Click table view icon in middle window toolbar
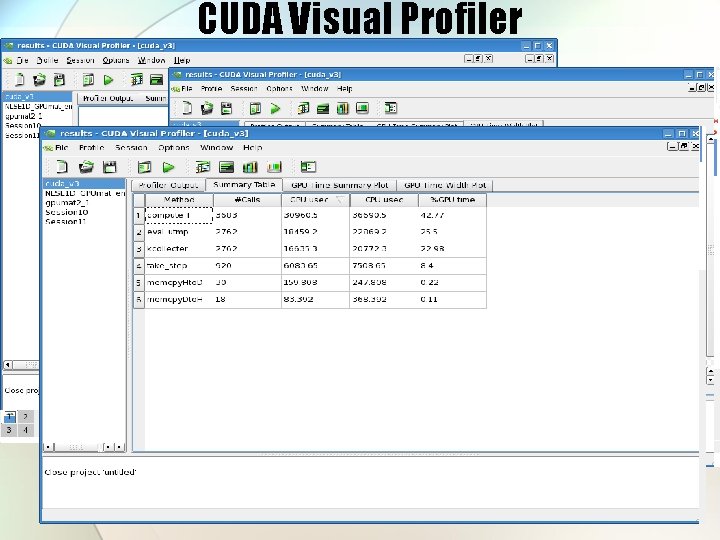This screenshot has width=720, height=540. 303,108
